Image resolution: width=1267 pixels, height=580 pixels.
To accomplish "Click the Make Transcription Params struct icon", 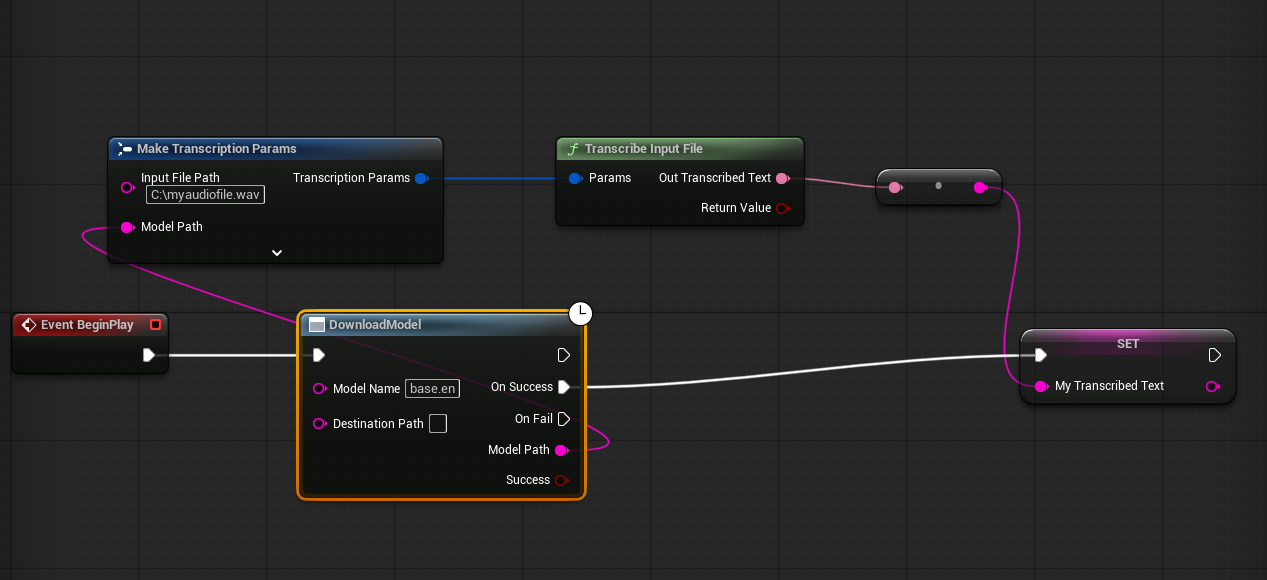I will 125,149.
